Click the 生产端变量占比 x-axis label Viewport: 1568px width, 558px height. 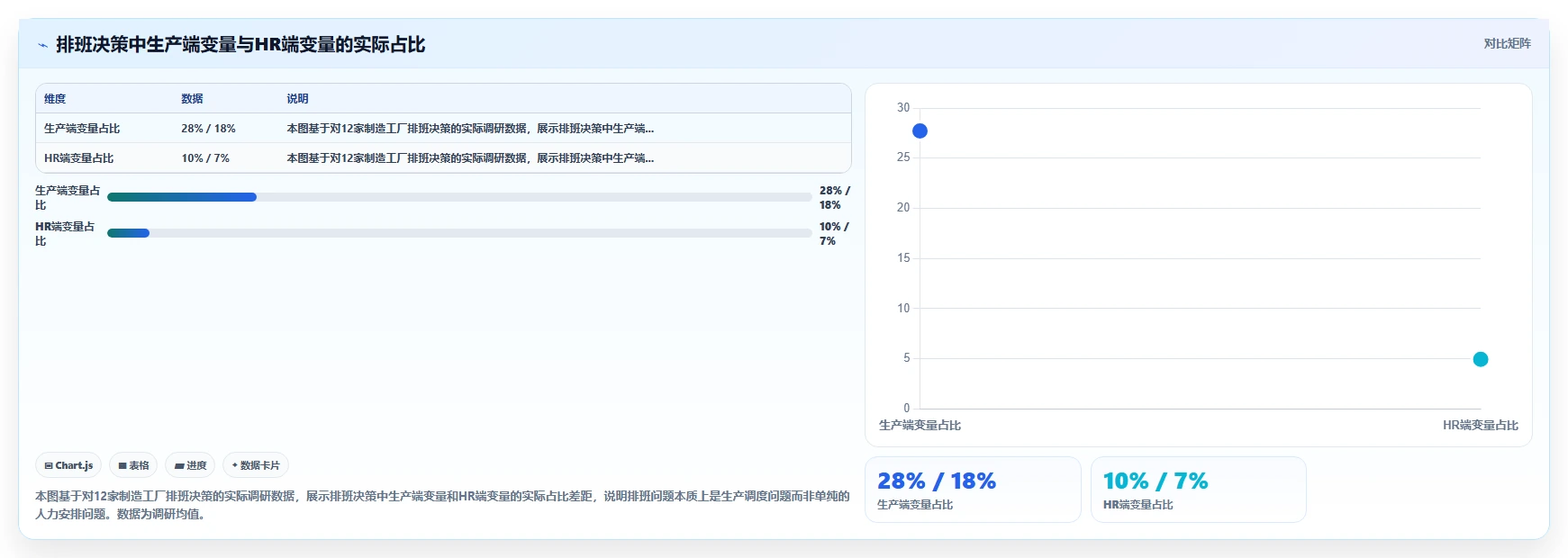tap(920, 426)
